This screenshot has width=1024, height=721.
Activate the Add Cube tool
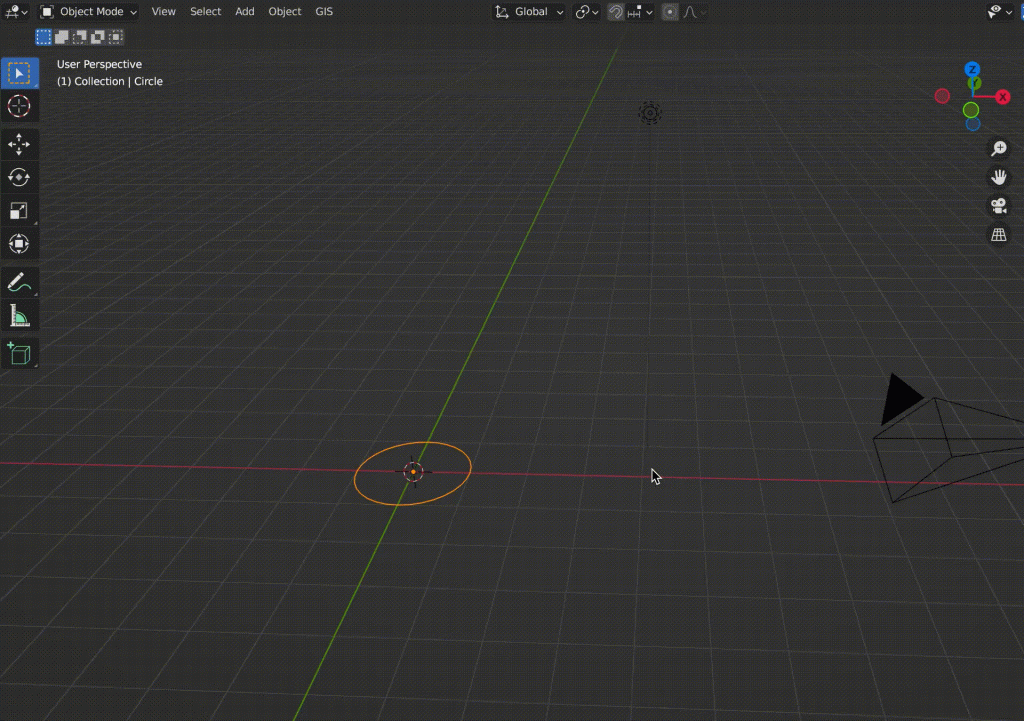point(19,353)
